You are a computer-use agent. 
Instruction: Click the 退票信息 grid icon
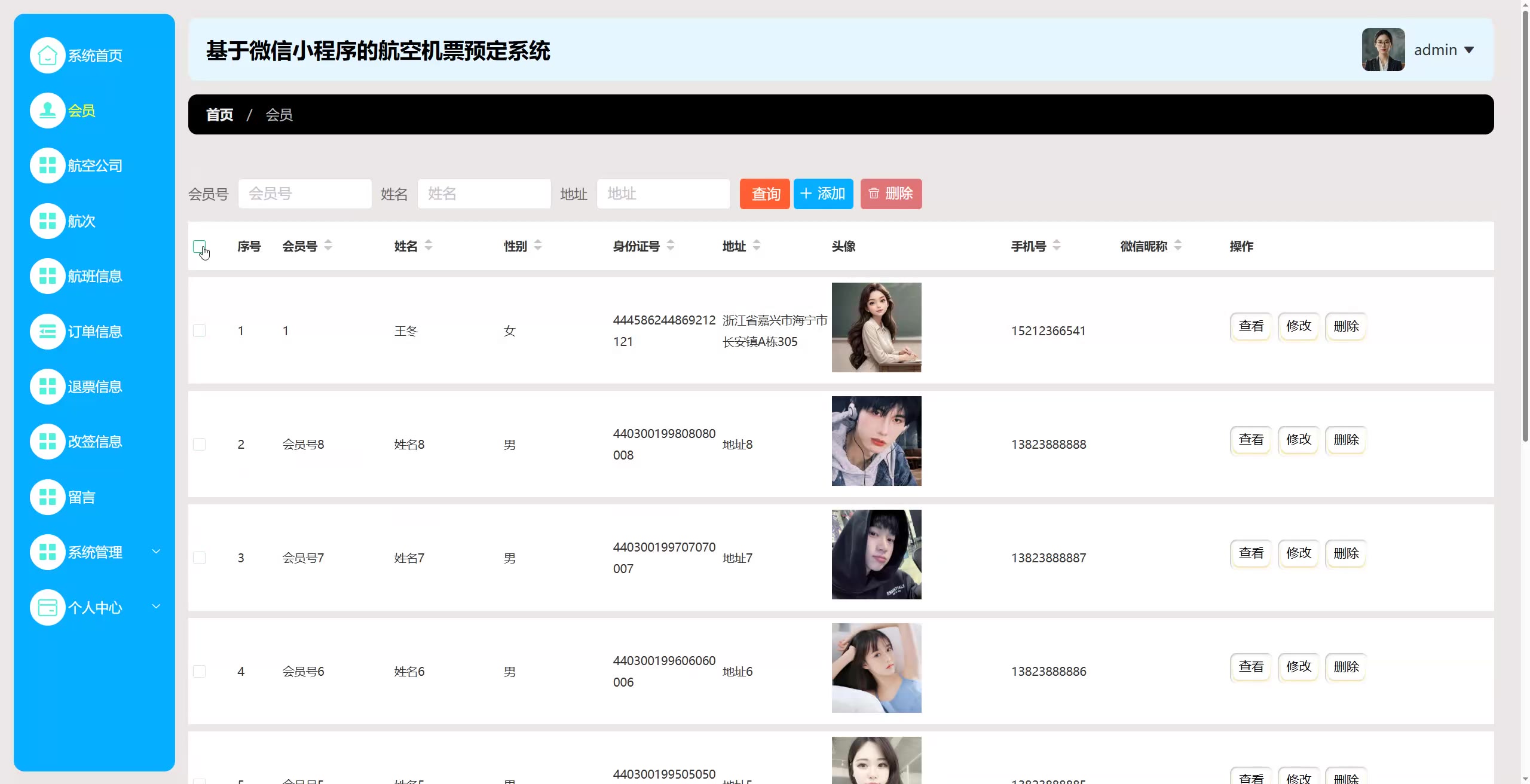[47, 387]
